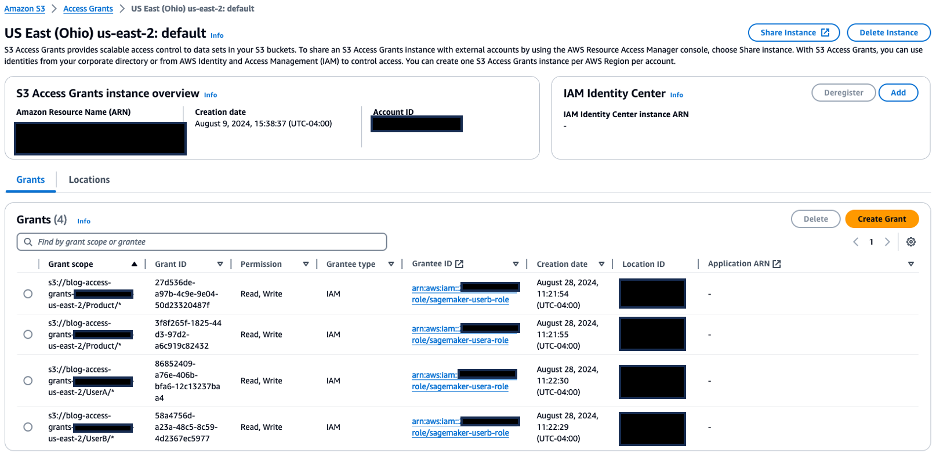
Task: Sort by Grantee ID column arrow
Action: pos(516,264)
